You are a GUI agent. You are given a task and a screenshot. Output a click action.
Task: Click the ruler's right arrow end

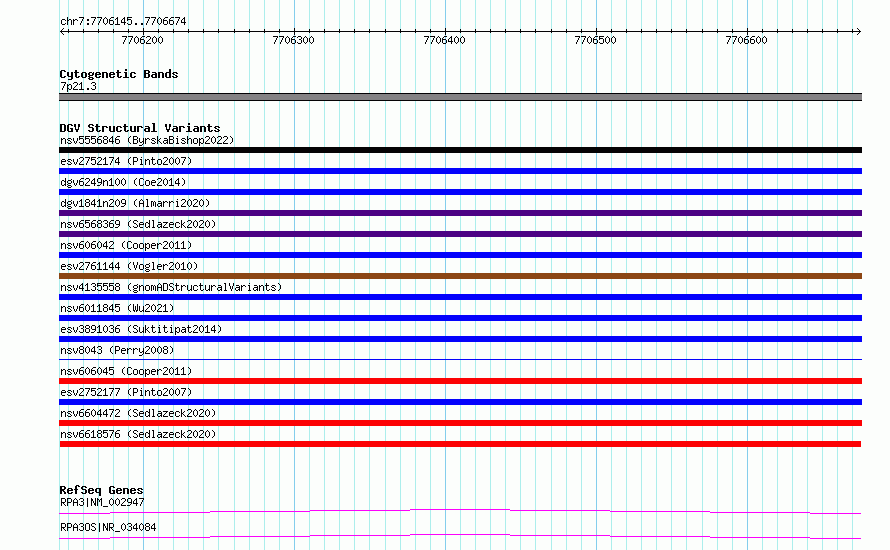858,32
